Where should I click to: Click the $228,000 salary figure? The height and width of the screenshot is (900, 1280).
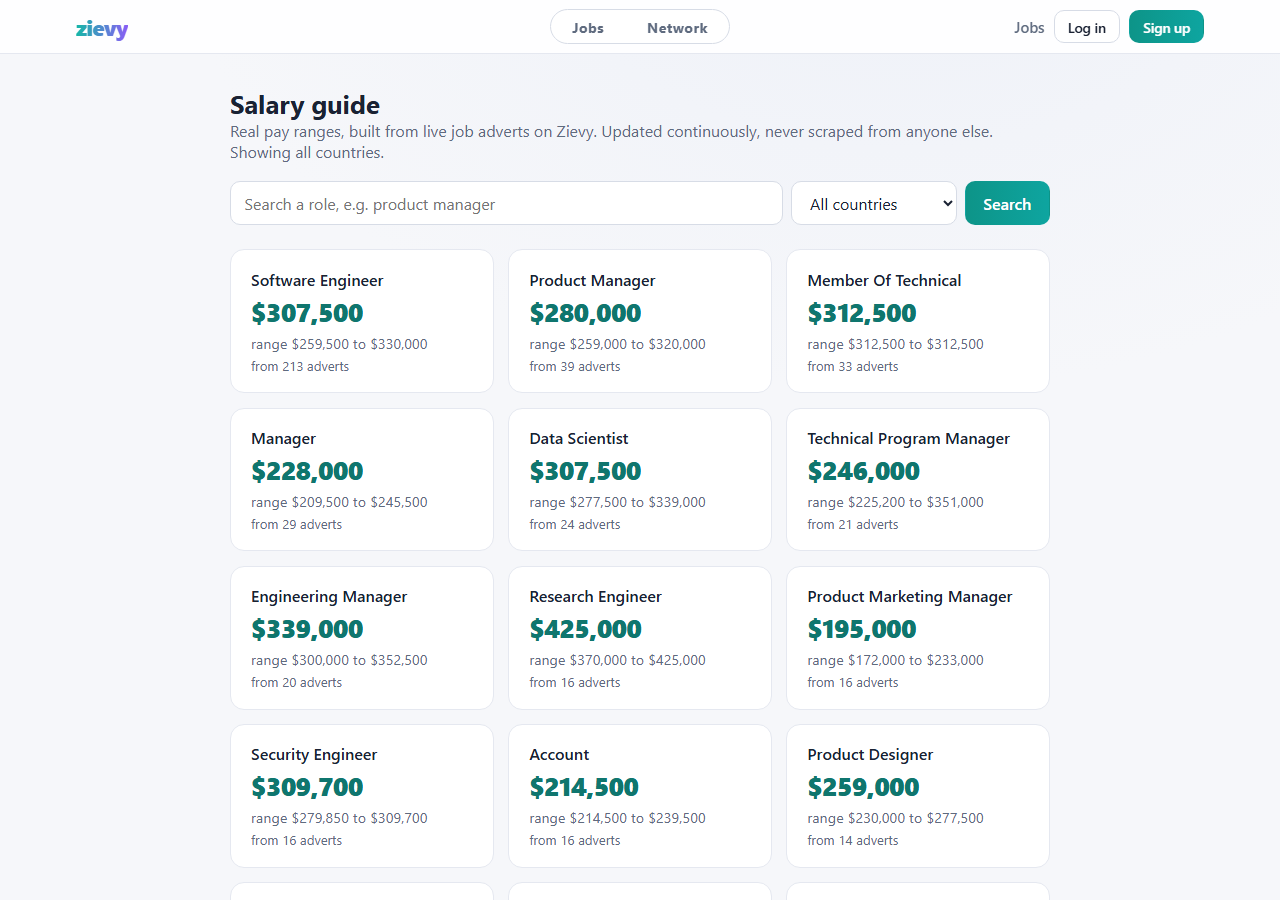point(307,471)
